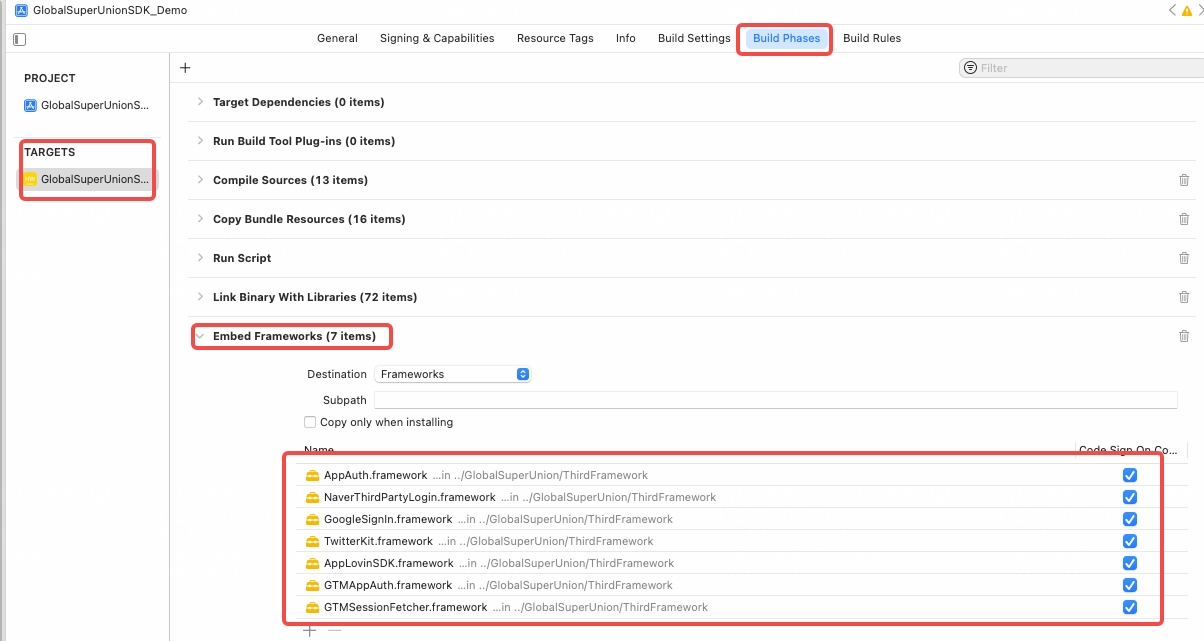Screen dimensions: 1204x641
Task: Open the Destination dropdown set to Frameworks
Action: (x=452, y=374)
